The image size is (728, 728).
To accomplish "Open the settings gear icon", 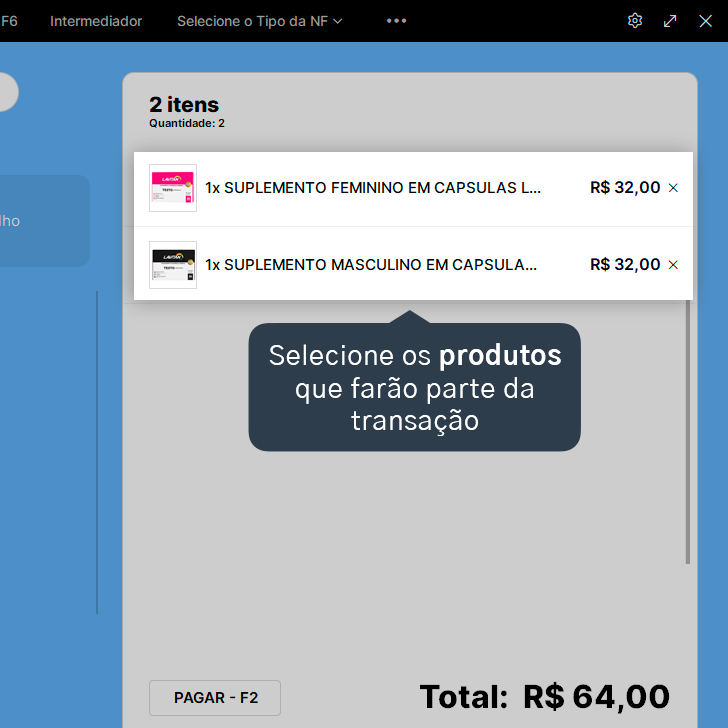I will pyautogui.click(x=635, y=21).
